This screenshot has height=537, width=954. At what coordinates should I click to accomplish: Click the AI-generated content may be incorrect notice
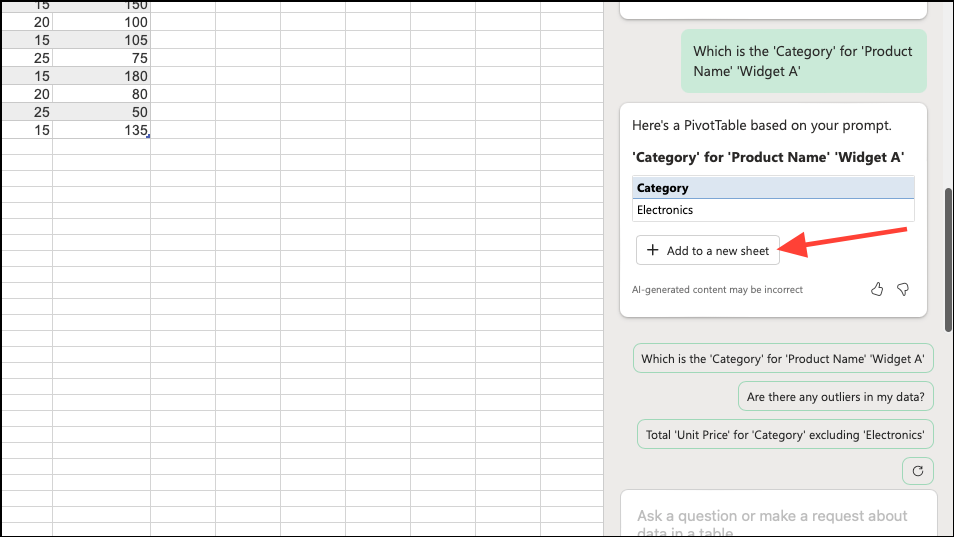pyautogui.click(x=717, y=289)
